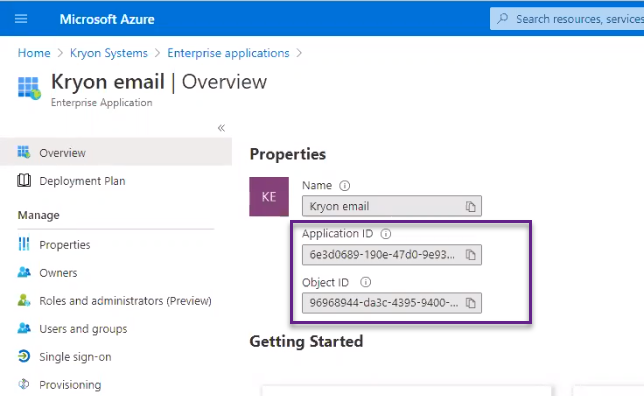Copy the Application ID to clipboard
This screenshot has height=396, width=644.
click(x=471, y=255)
